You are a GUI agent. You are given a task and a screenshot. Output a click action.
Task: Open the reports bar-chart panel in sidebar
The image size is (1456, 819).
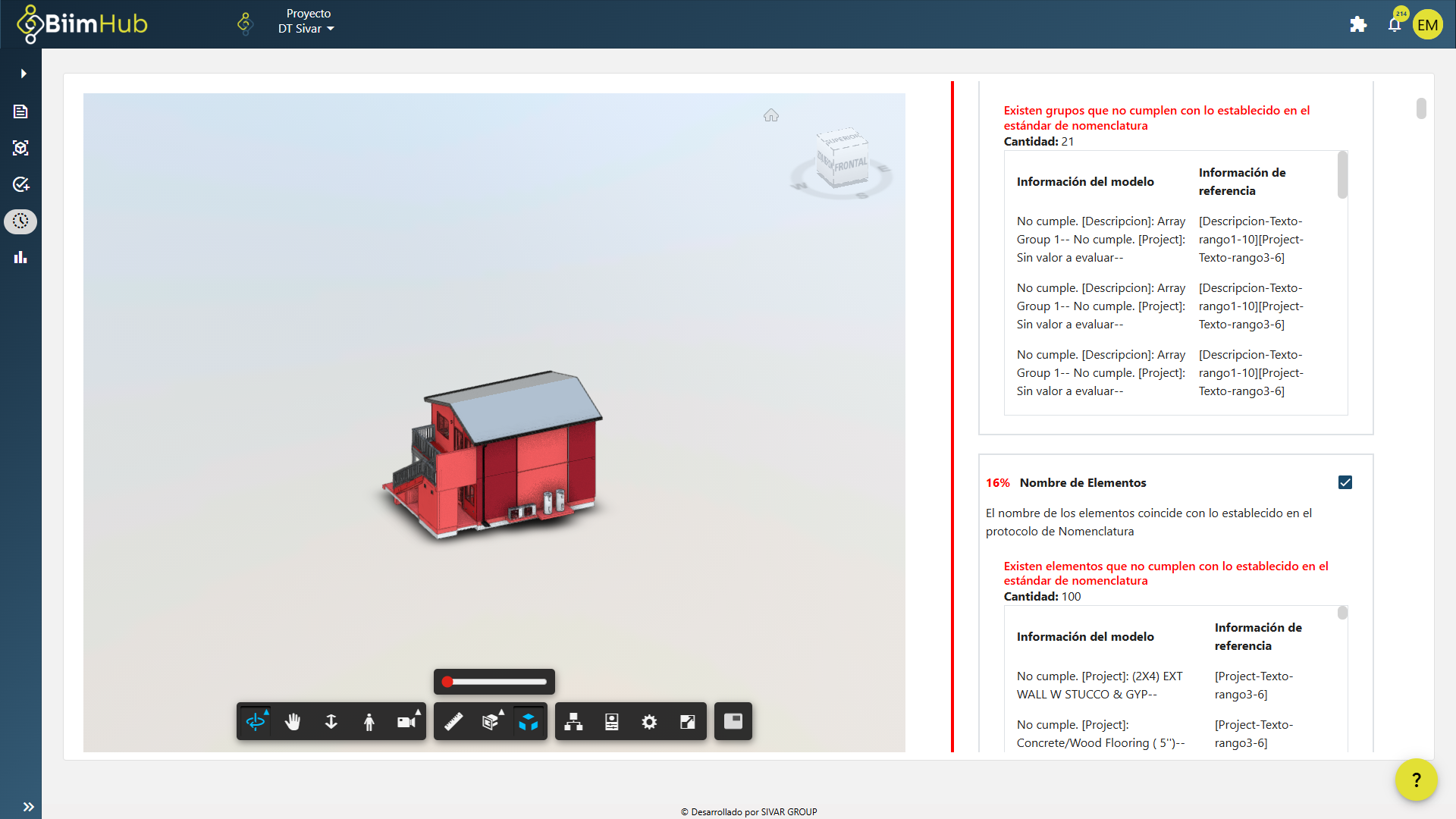[20, 257]
